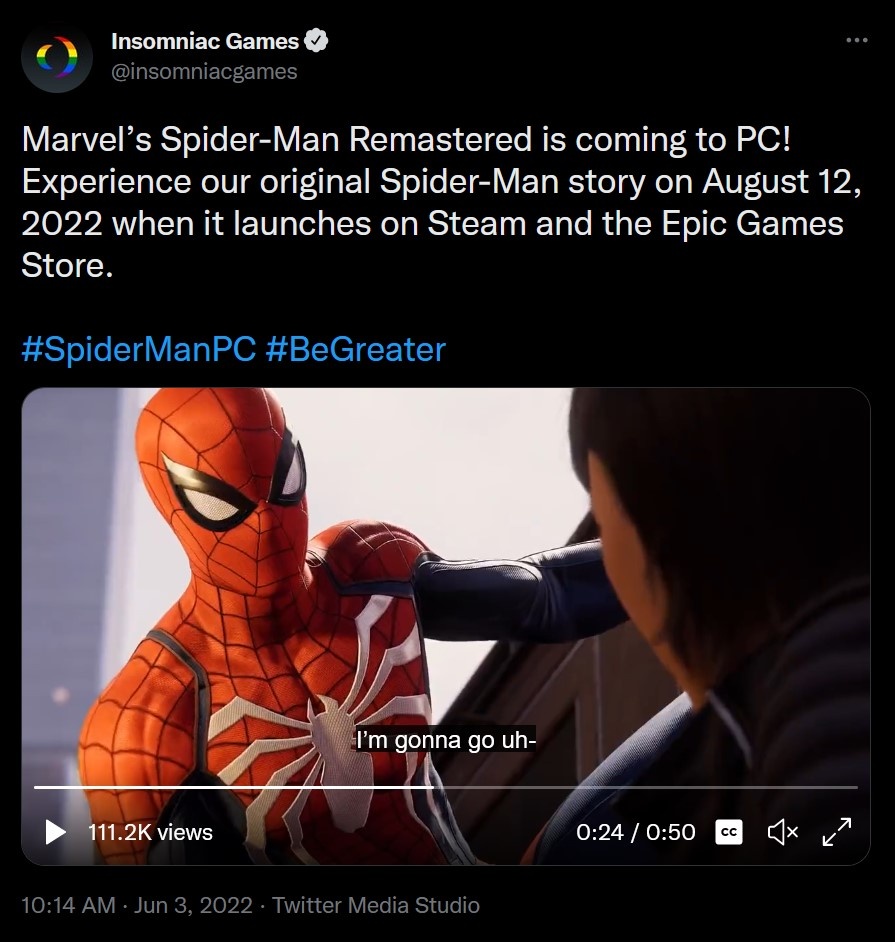
Task: Expand the video to fullscreen
Action: pyautogui.click(x=836, y=831)
